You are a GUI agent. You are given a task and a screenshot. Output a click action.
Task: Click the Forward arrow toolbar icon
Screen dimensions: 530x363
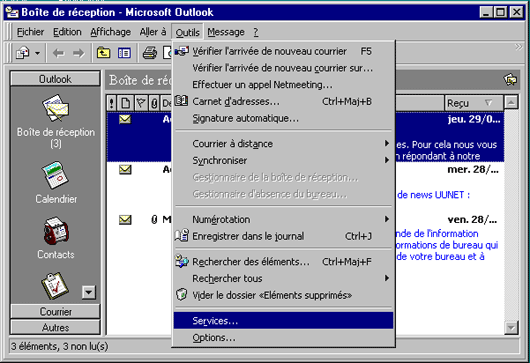click(x=78, y=53)
